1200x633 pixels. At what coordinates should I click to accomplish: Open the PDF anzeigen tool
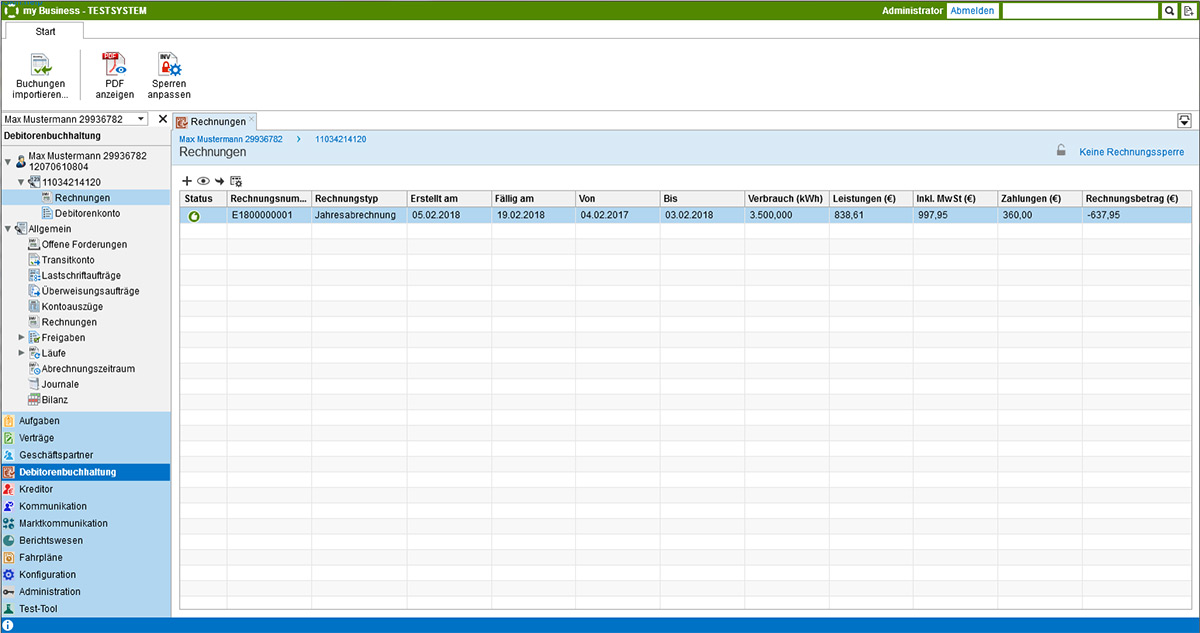point(115,76)
